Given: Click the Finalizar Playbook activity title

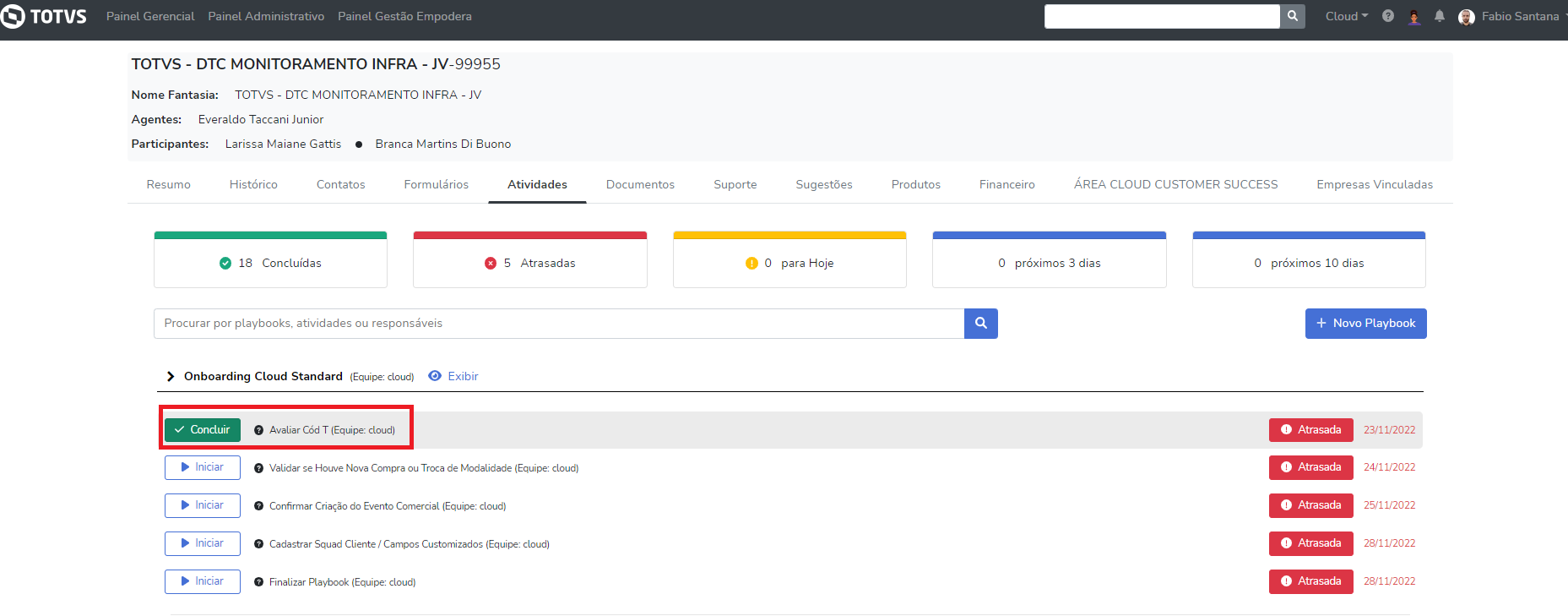Looking at the screenshot, I should click(x=342, y=582).
